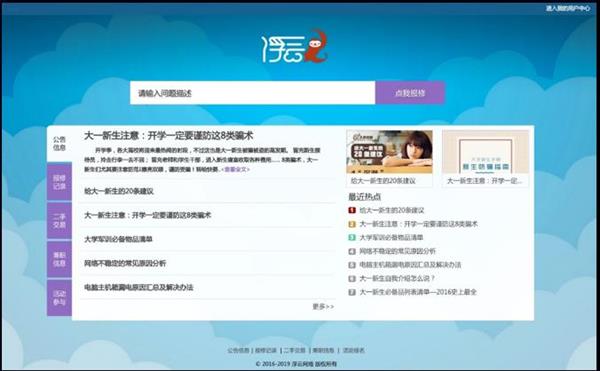Click the purple 查看全文 link
The image size is (600, 371).
[x=235, y=169]
